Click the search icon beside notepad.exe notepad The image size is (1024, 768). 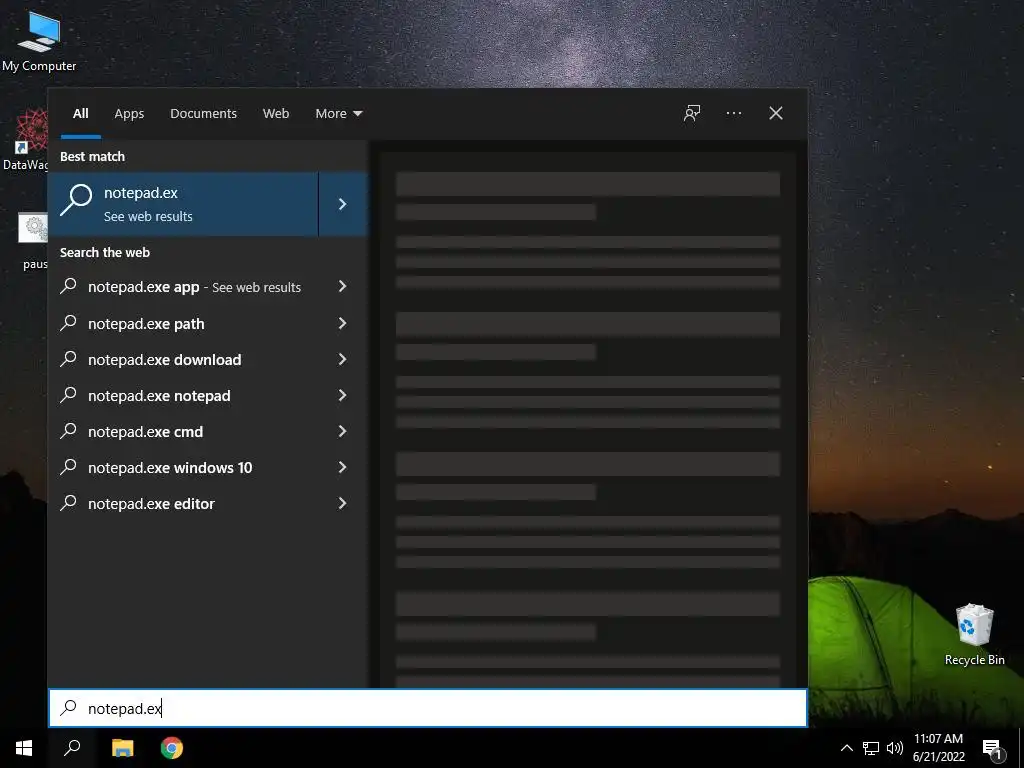coord(69,394)
